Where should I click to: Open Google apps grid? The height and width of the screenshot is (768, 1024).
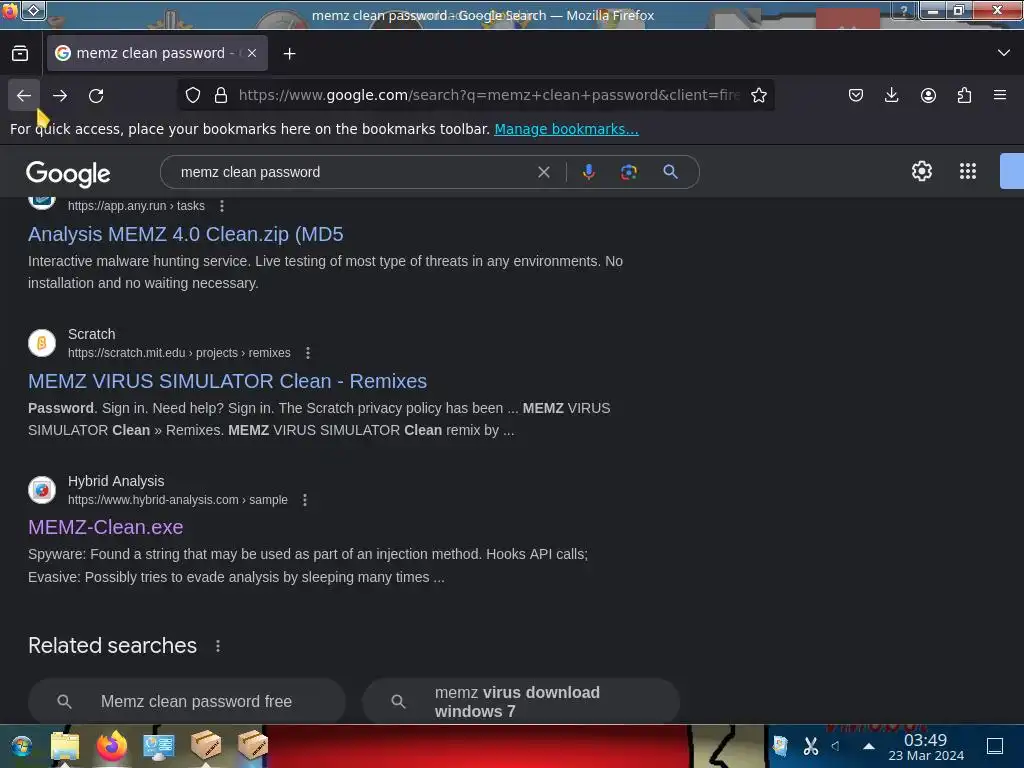pos(968,171)
